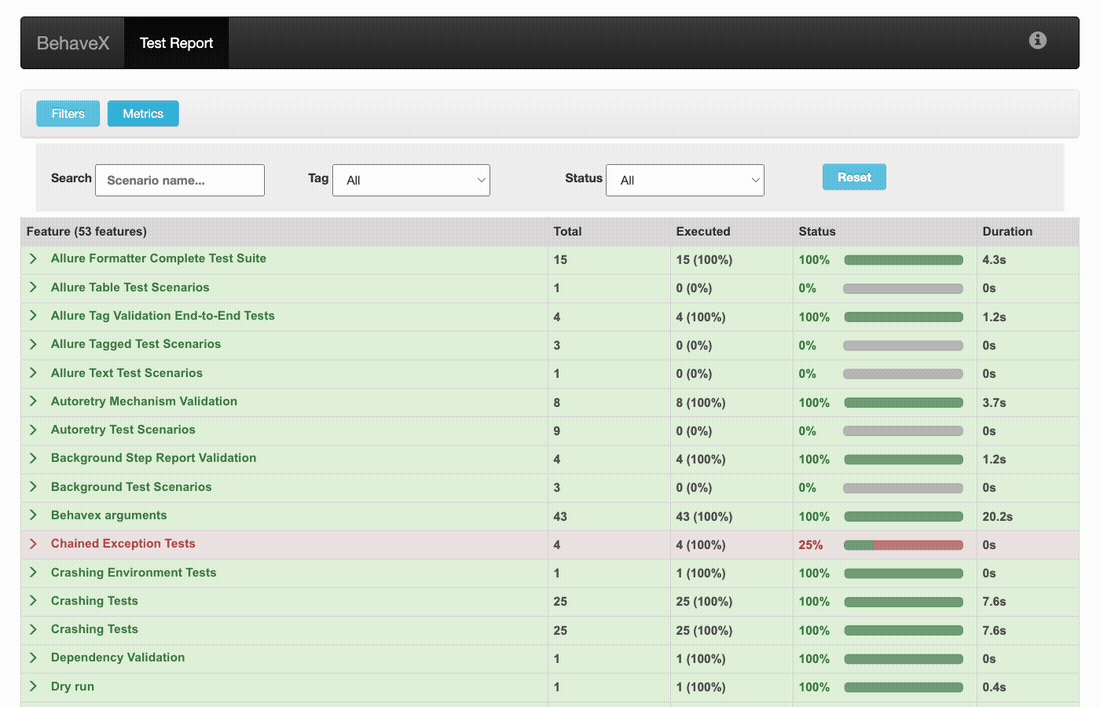Click the 20.2s duration cell
This screenshot has width=1100, height=707.
[x=998, y=516]
